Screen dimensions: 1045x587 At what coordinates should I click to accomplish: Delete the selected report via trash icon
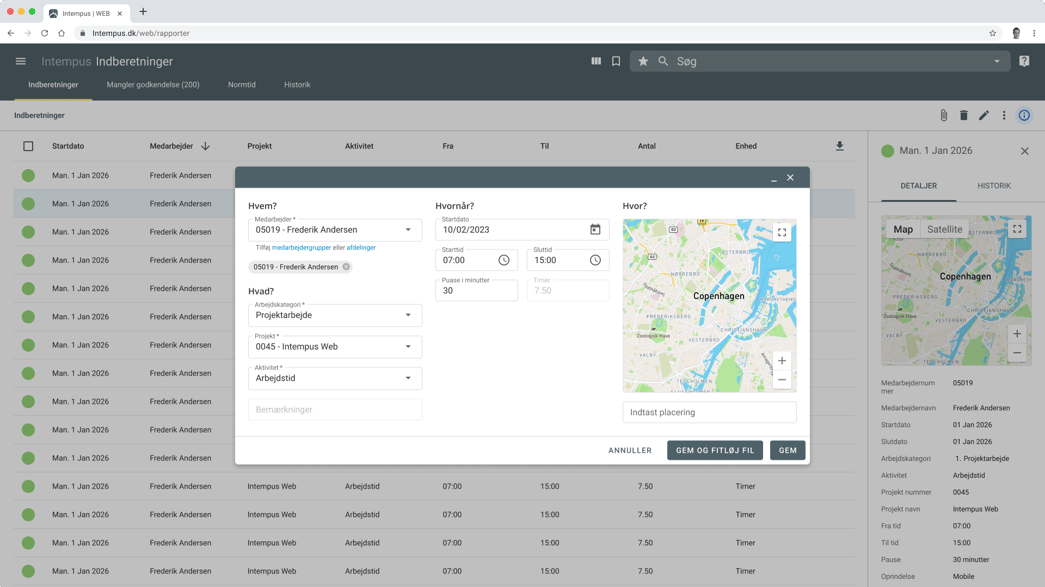964,115
